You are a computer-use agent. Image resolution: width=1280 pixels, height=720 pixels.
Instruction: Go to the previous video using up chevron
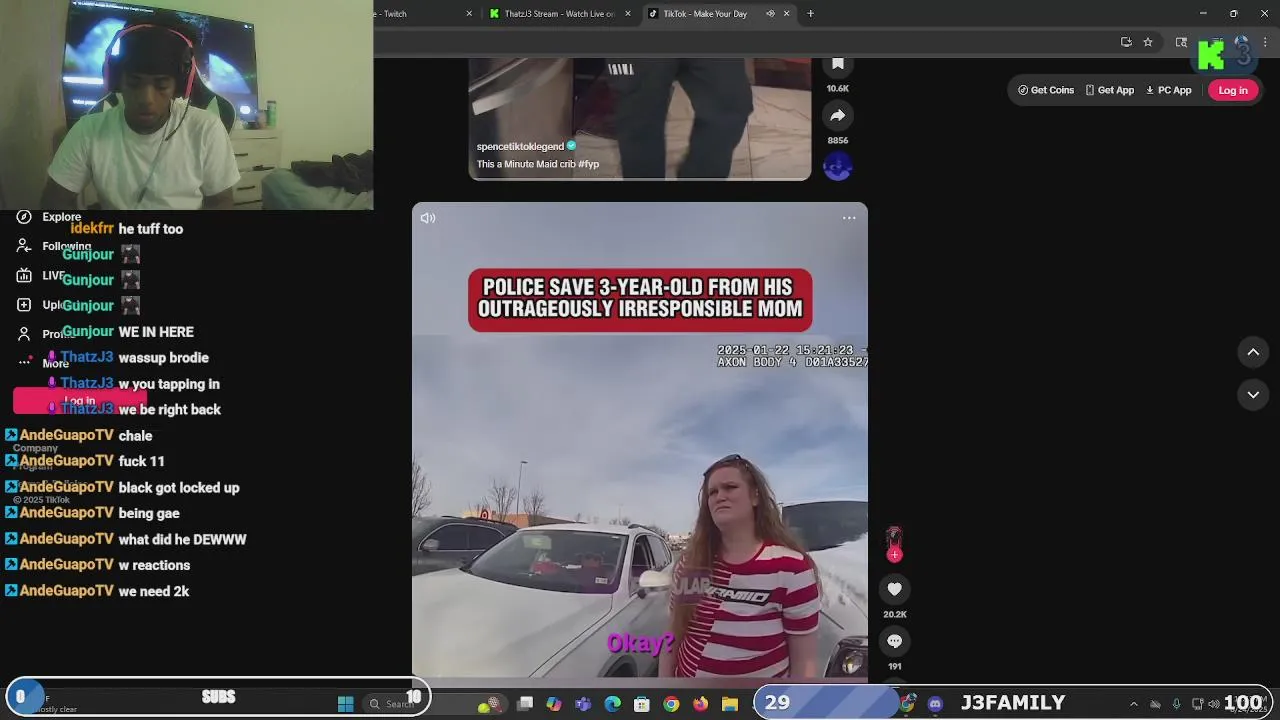[x=1253, y=352]
